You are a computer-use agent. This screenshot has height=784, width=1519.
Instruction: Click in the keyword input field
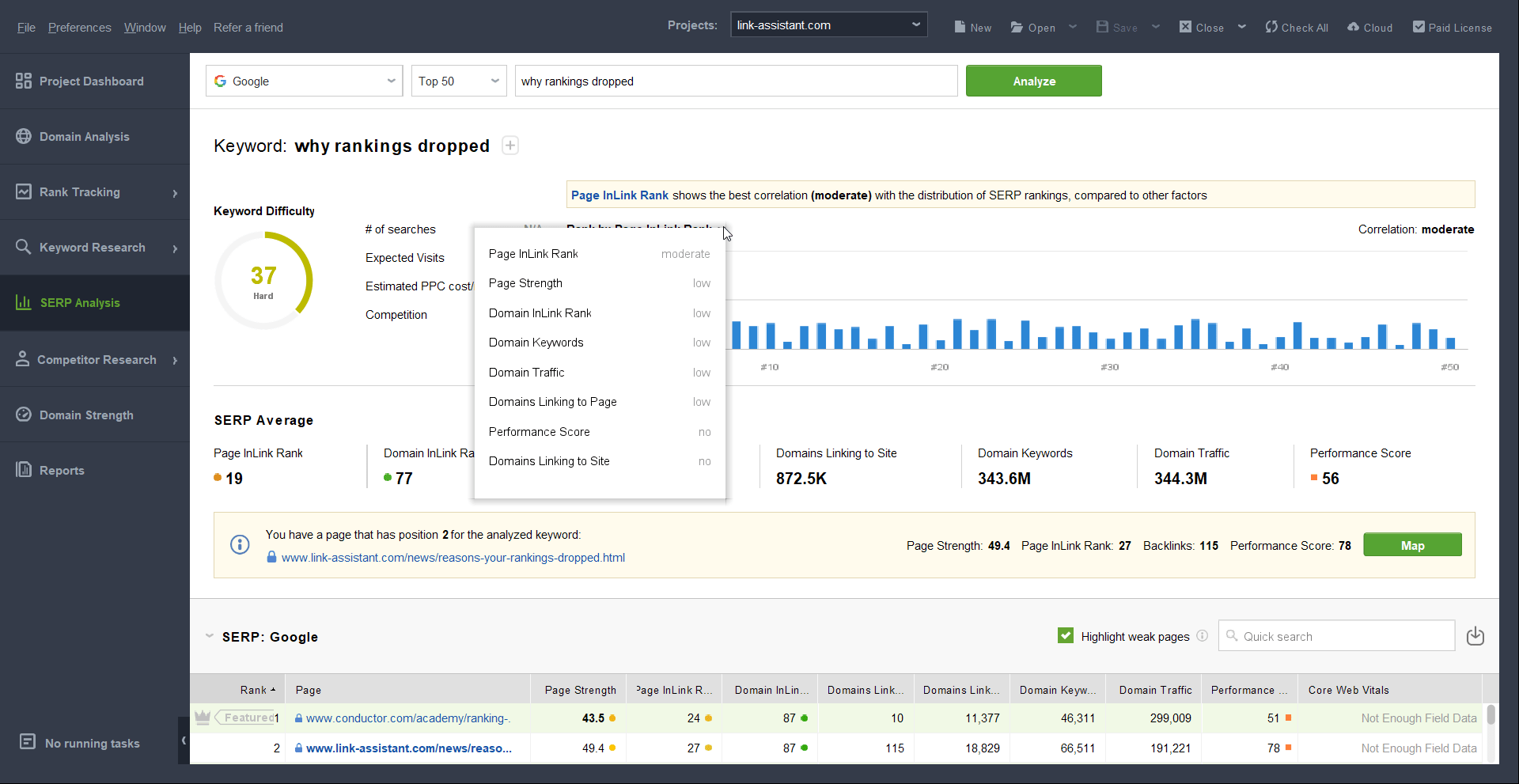tap(736, 81)
